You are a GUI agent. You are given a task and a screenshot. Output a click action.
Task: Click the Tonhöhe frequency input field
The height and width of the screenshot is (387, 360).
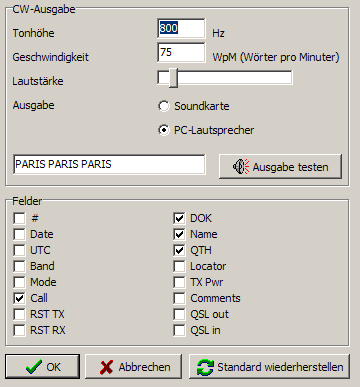pyautogui.click(x=181, y=28)
